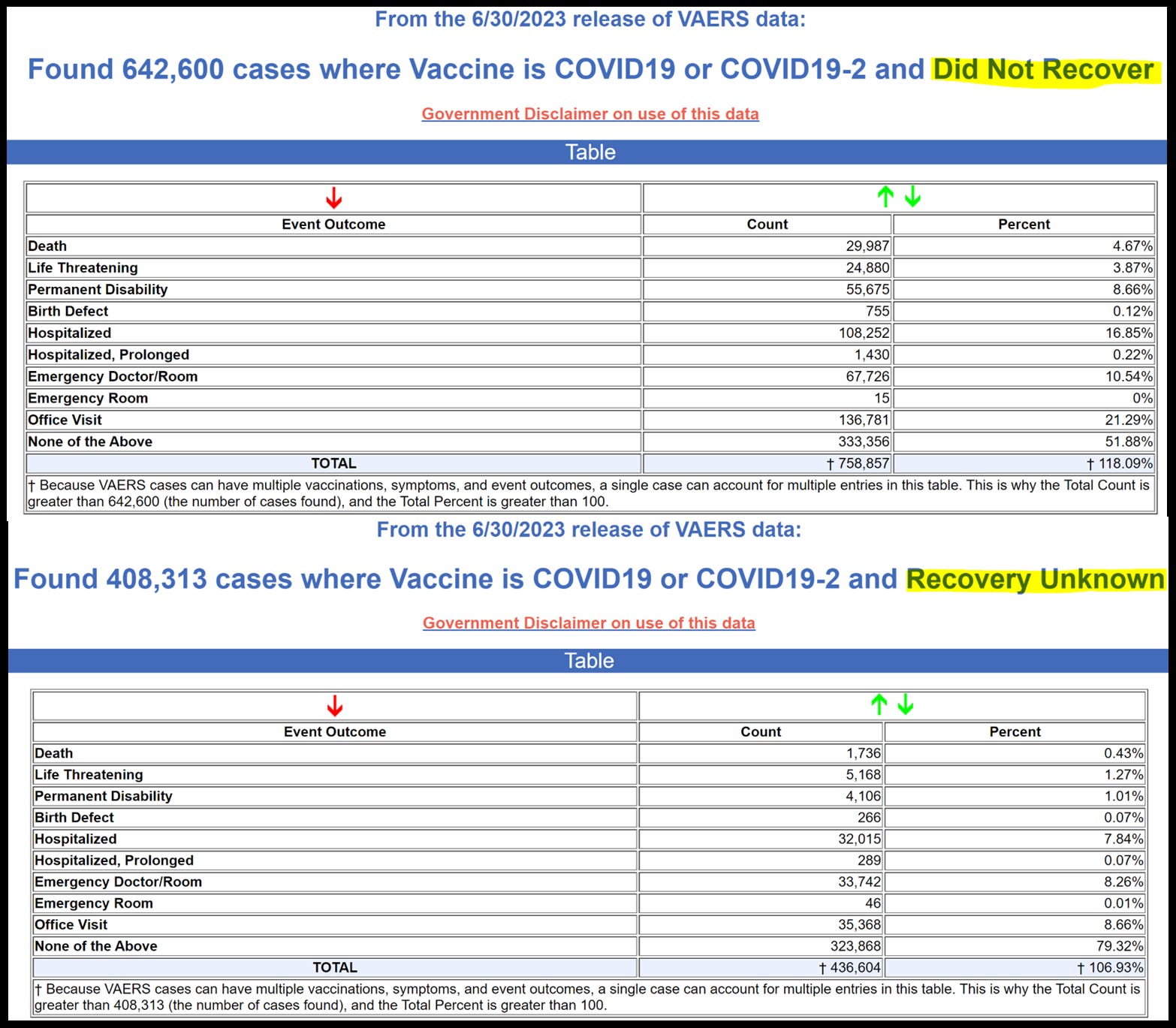
Task: Select the Office Visit percent 21.29%
Action: tap(1129, 420)
